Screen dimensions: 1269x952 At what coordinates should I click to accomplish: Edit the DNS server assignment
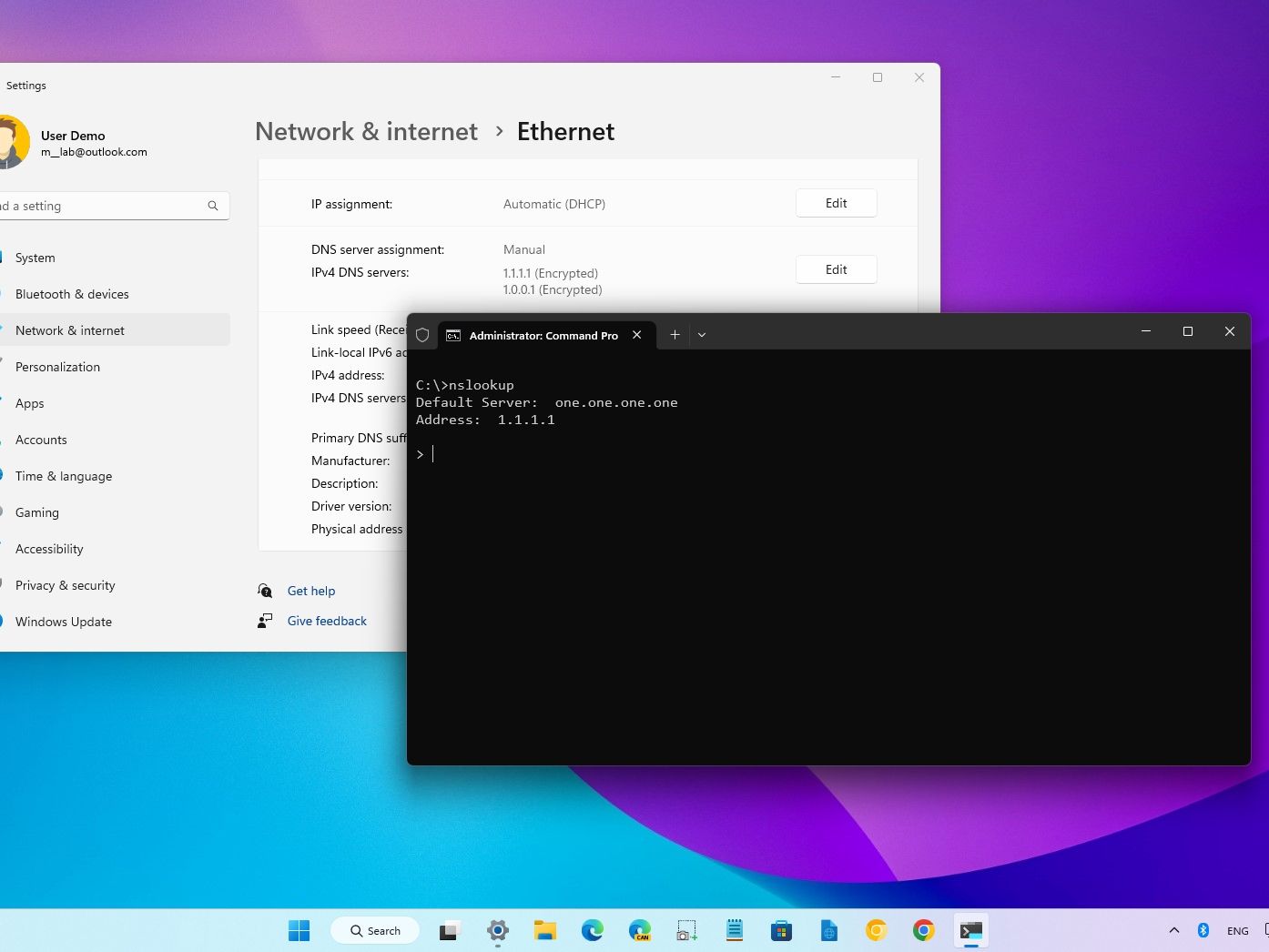(x=836, y=269)
